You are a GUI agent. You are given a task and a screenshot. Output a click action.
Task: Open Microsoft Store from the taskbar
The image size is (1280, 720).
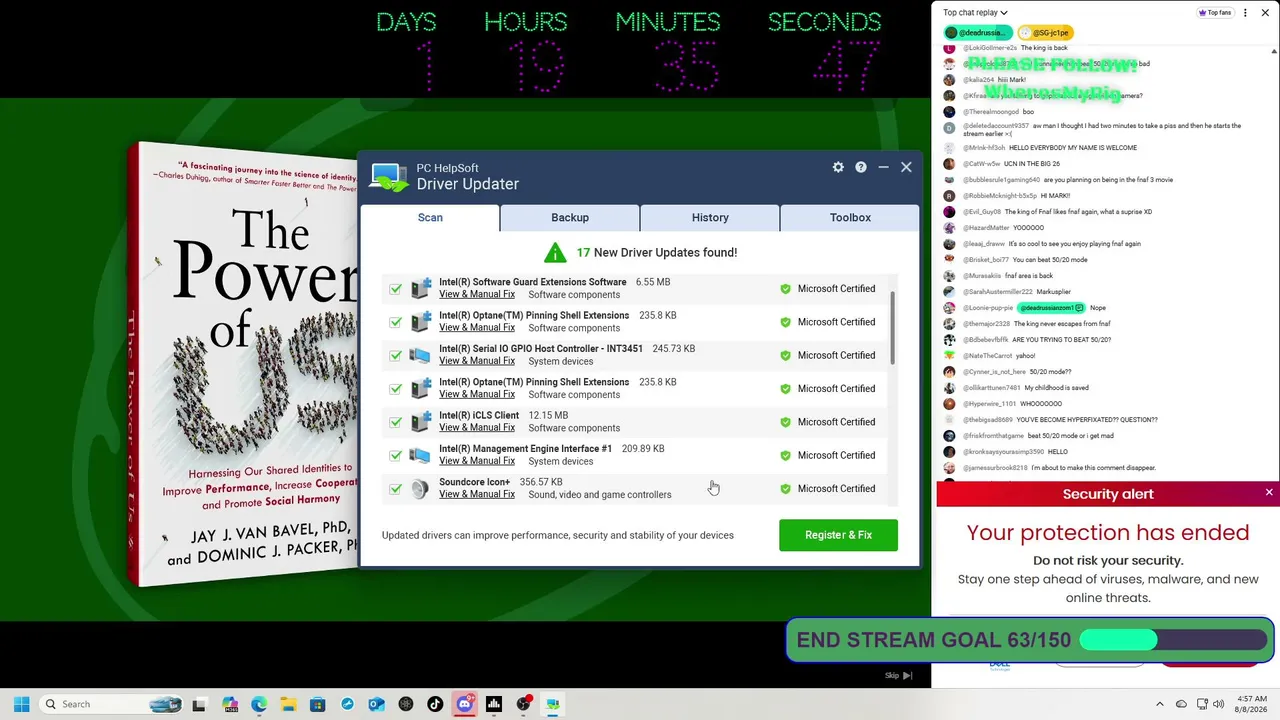317,704
